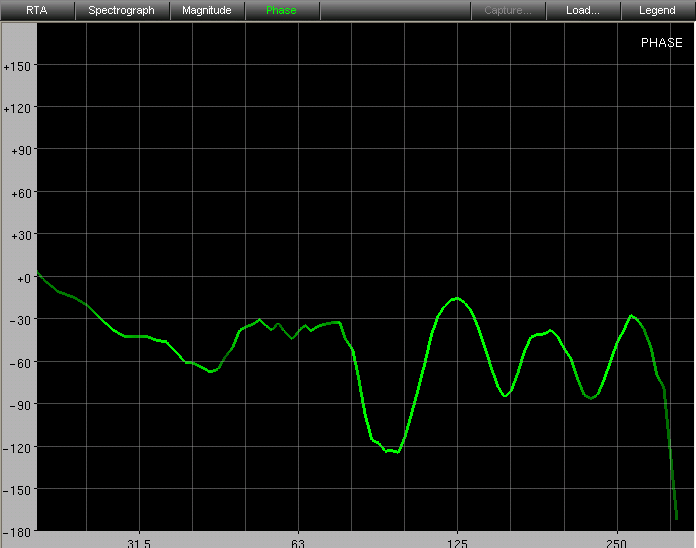Screen dimensions: 696x548
Task: Click the +30 phase axis label
Action: (21, 236)
